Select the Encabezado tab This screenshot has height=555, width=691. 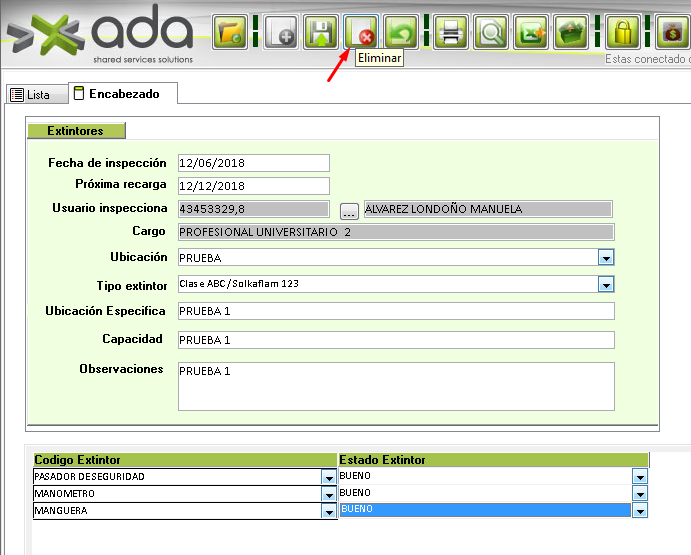(118, 94)
